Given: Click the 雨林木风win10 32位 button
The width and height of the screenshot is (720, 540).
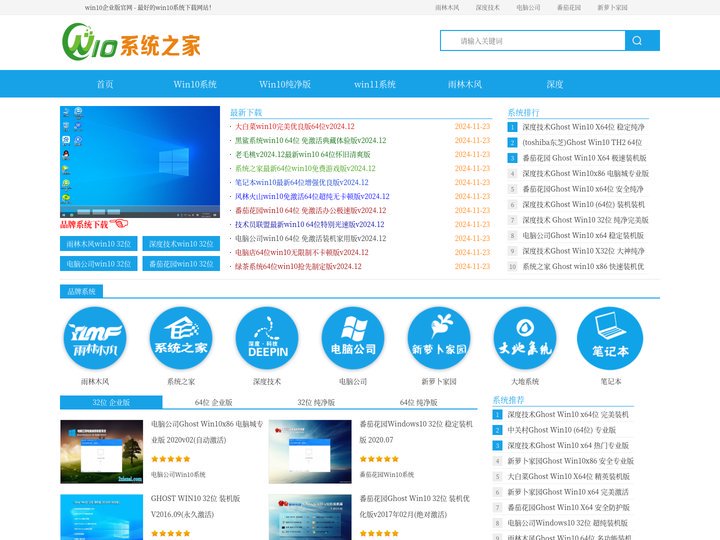Looking at the screenshot, I should (x=99, y=244).
